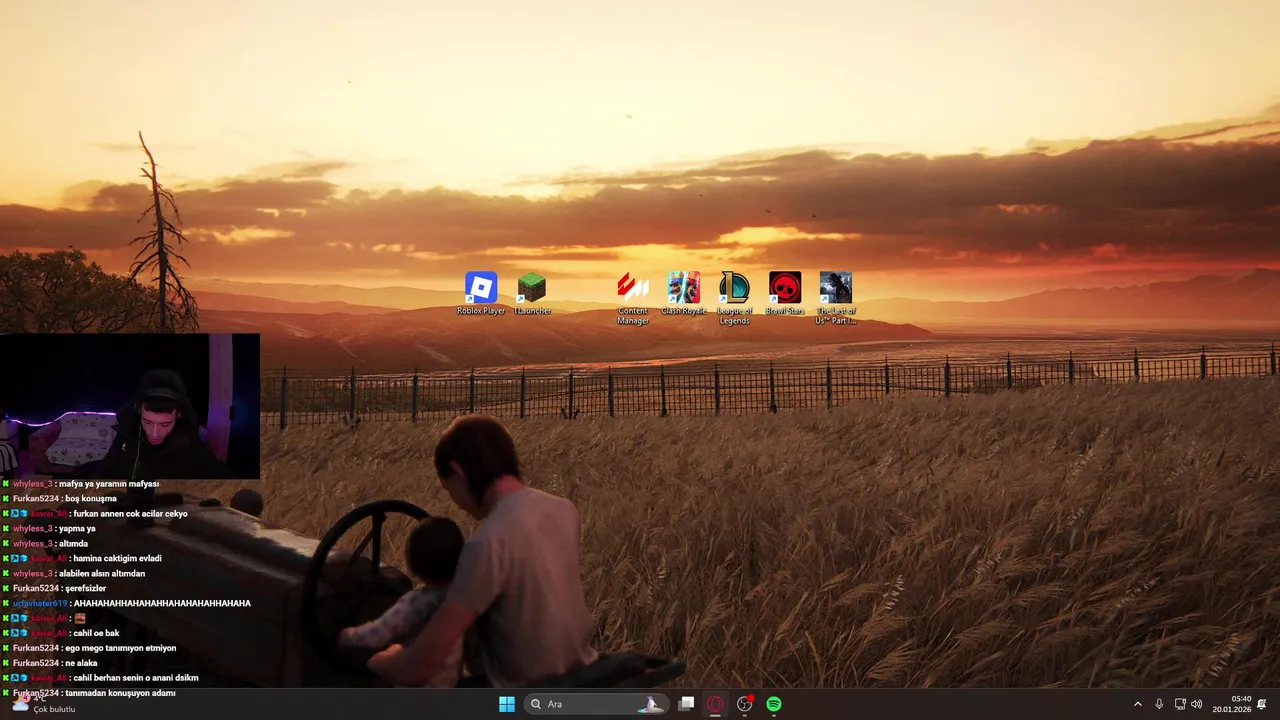
Task: Expand the hidden system tray icons
Action: [x=1137, y=704]
